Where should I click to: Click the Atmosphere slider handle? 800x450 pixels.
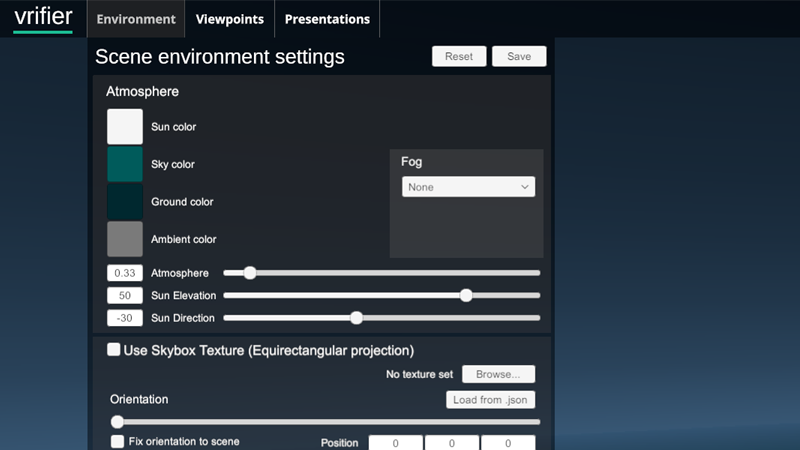(x=250, y=273)
